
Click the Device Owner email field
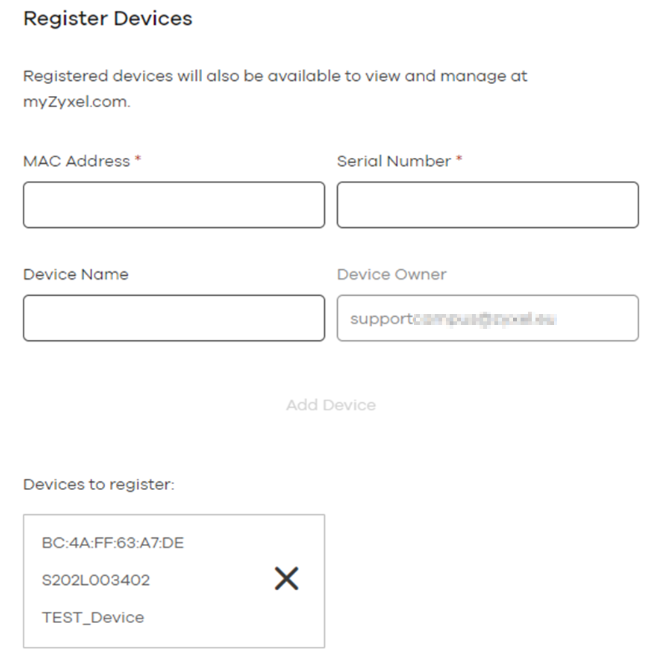click(487, 318)
